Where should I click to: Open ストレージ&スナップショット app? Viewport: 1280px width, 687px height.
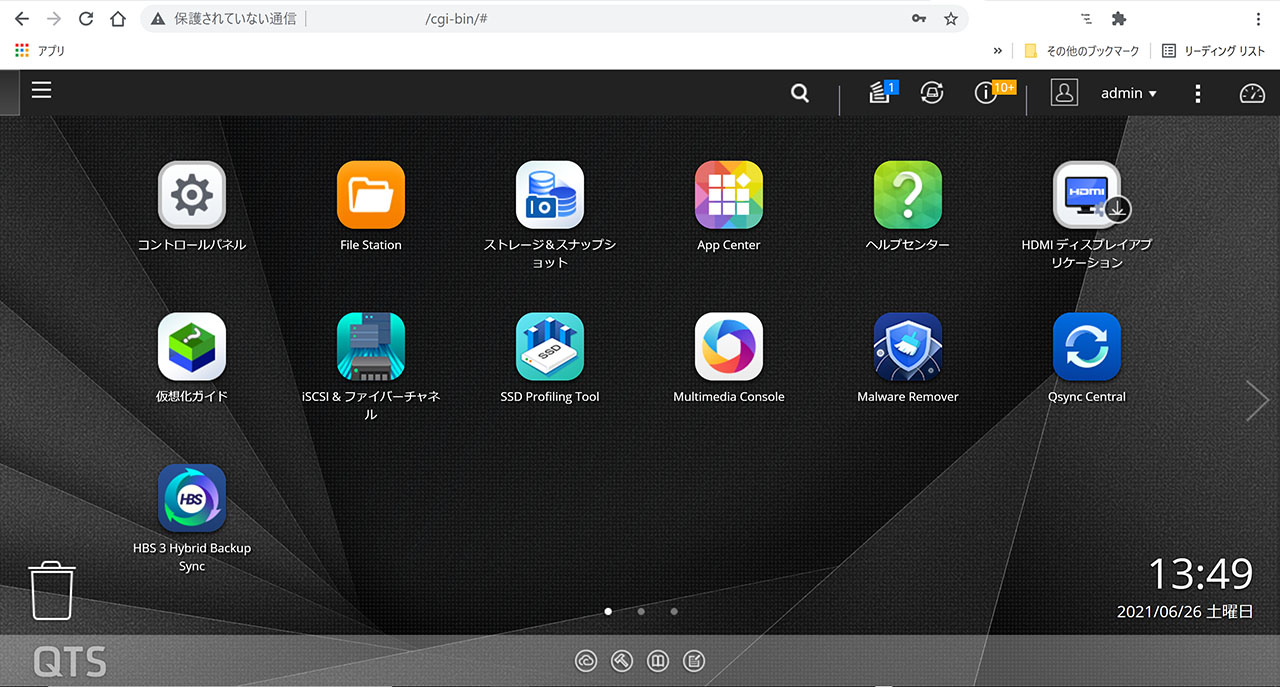pos(549,195)
